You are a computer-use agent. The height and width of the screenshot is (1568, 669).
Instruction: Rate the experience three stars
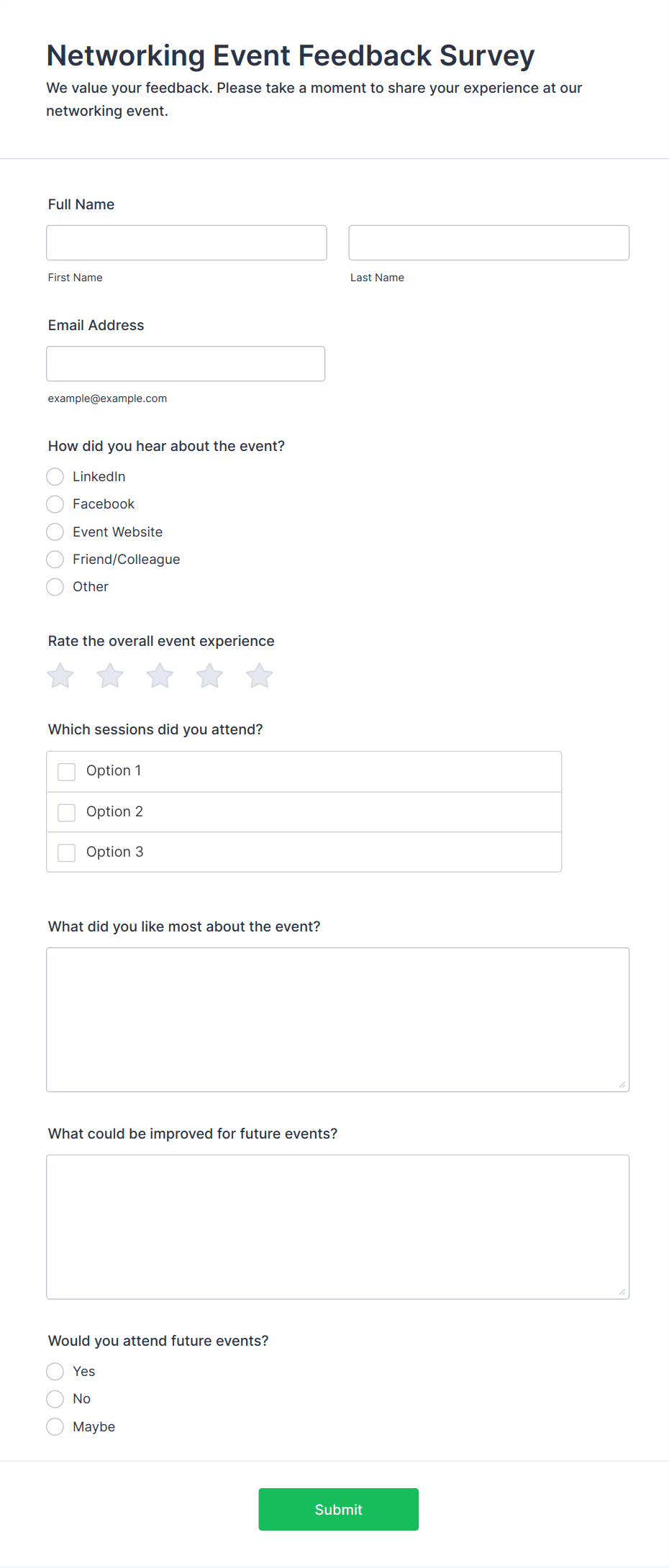(159, 675)
